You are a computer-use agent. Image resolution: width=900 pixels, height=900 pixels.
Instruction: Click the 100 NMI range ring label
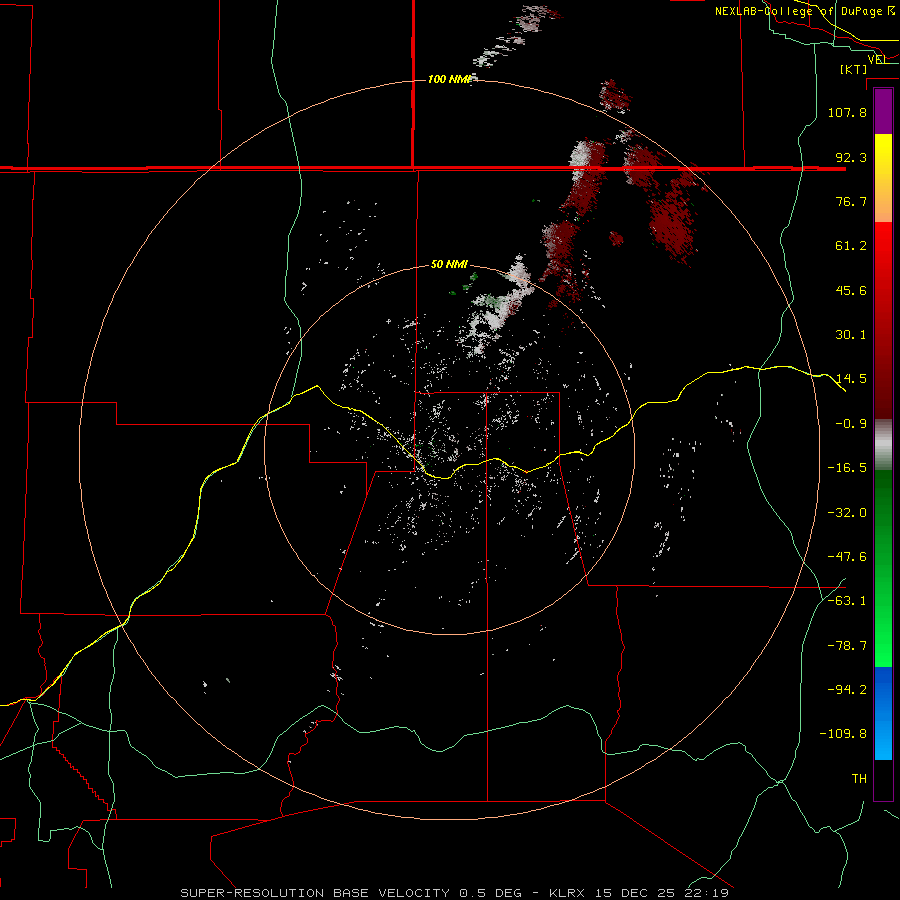449,79
